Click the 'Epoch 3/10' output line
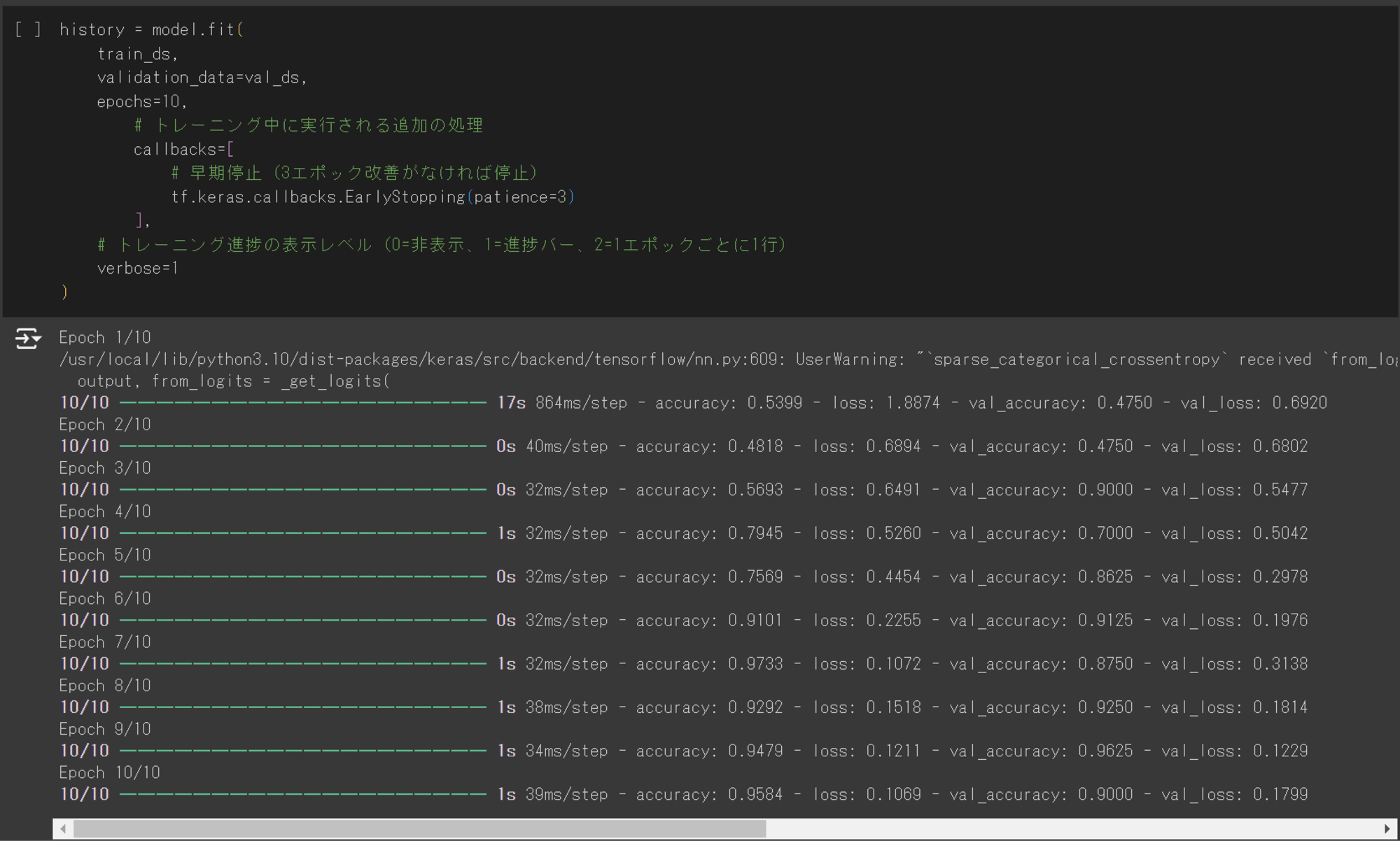Screen dimensions: 1400x841 pyautogui.click(x=105, y=468)
